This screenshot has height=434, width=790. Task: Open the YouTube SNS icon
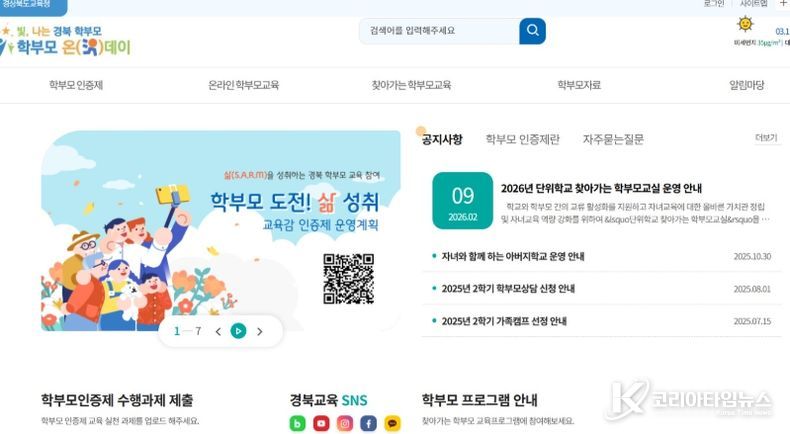pos(321,423)
